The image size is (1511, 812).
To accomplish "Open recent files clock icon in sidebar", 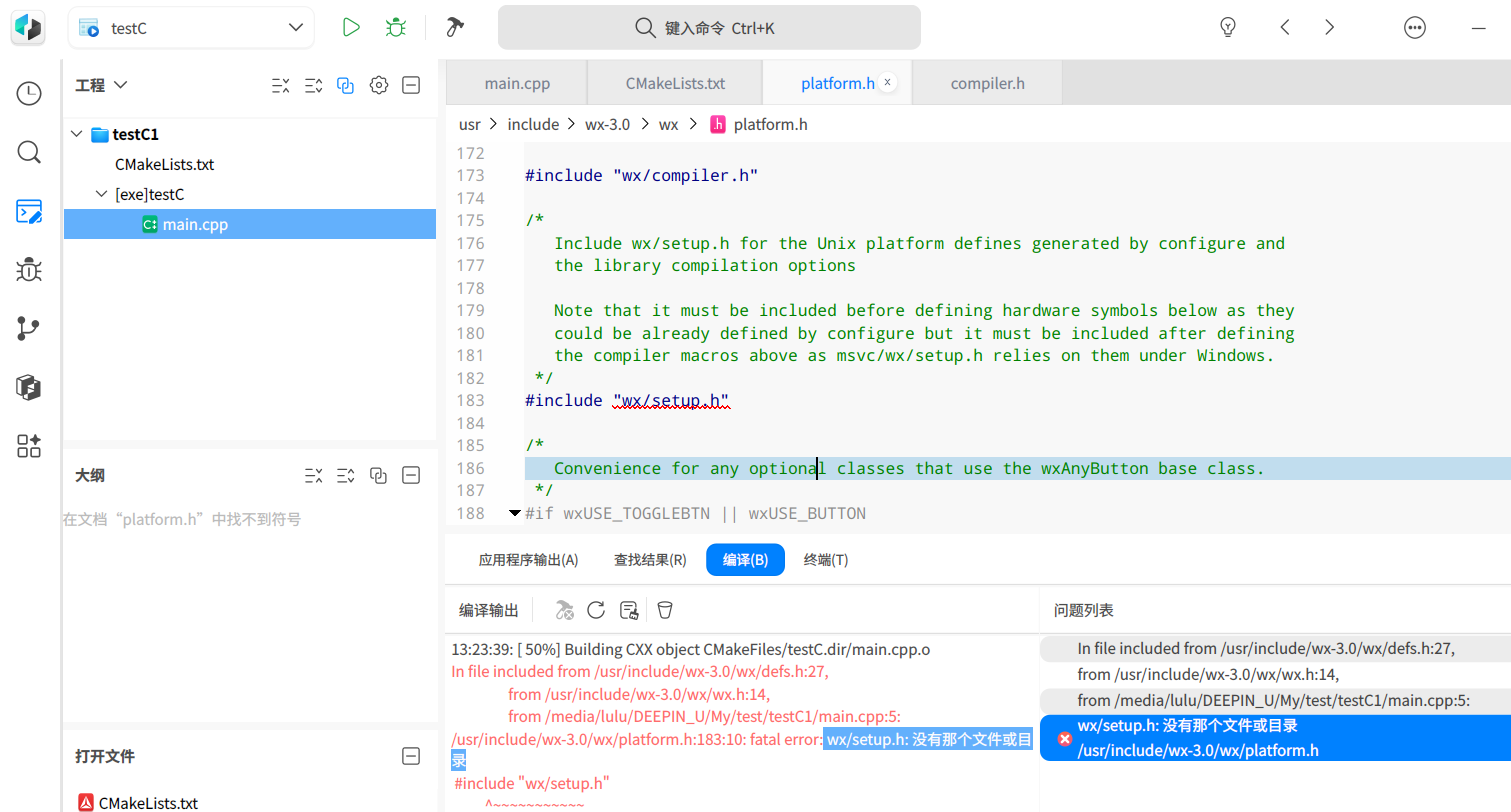I will click(29, 94).
